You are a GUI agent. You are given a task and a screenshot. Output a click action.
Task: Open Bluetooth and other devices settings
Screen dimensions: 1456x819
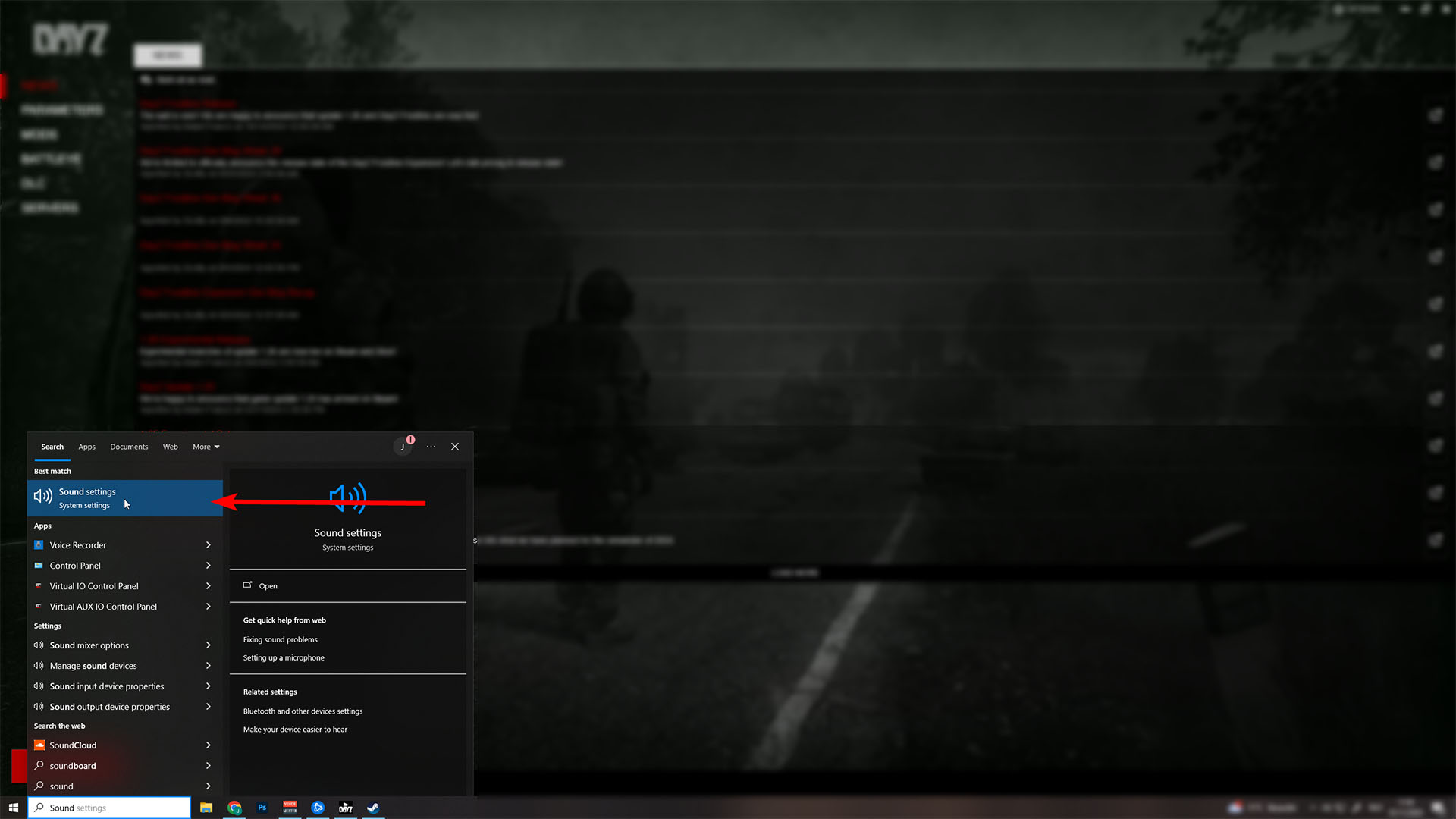click(x=303, y=711)
